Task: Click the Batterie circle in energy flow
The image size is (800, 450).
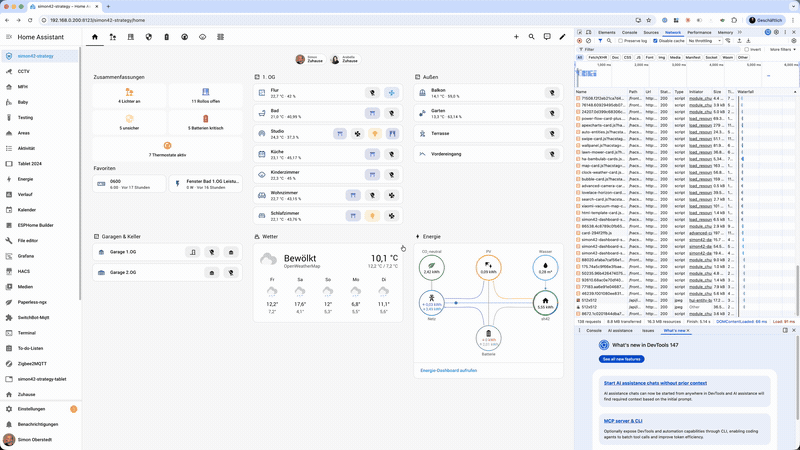Action: [x=489, y=338]
